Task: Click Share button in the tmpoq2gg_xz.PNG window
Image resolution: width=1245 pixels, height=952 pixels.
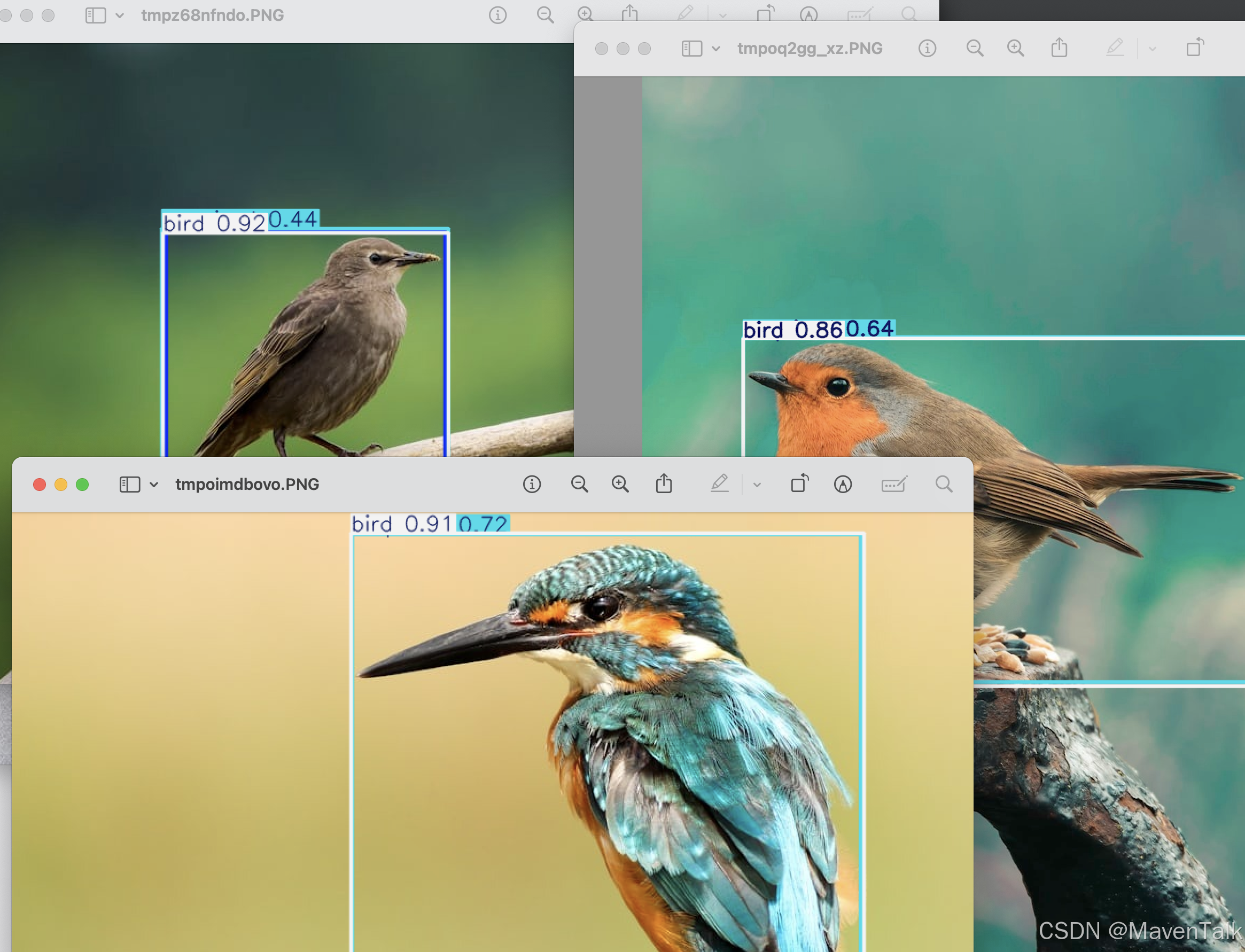Action: pyautogui.click(x=1059, y=48)
